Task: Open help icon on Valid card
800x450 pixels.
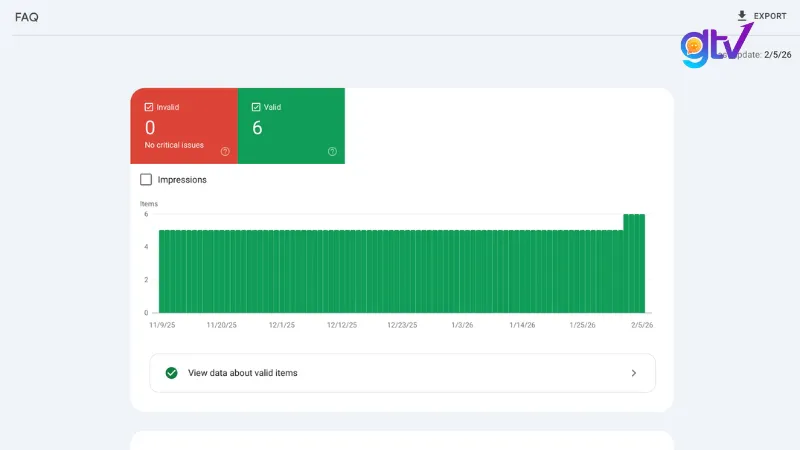Action: point(332,152)
